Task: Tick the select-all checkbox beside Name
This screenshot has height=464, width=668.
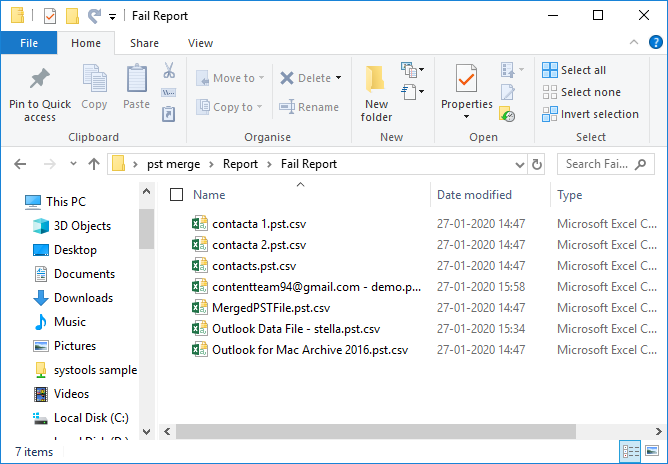Action: [176, 195]
